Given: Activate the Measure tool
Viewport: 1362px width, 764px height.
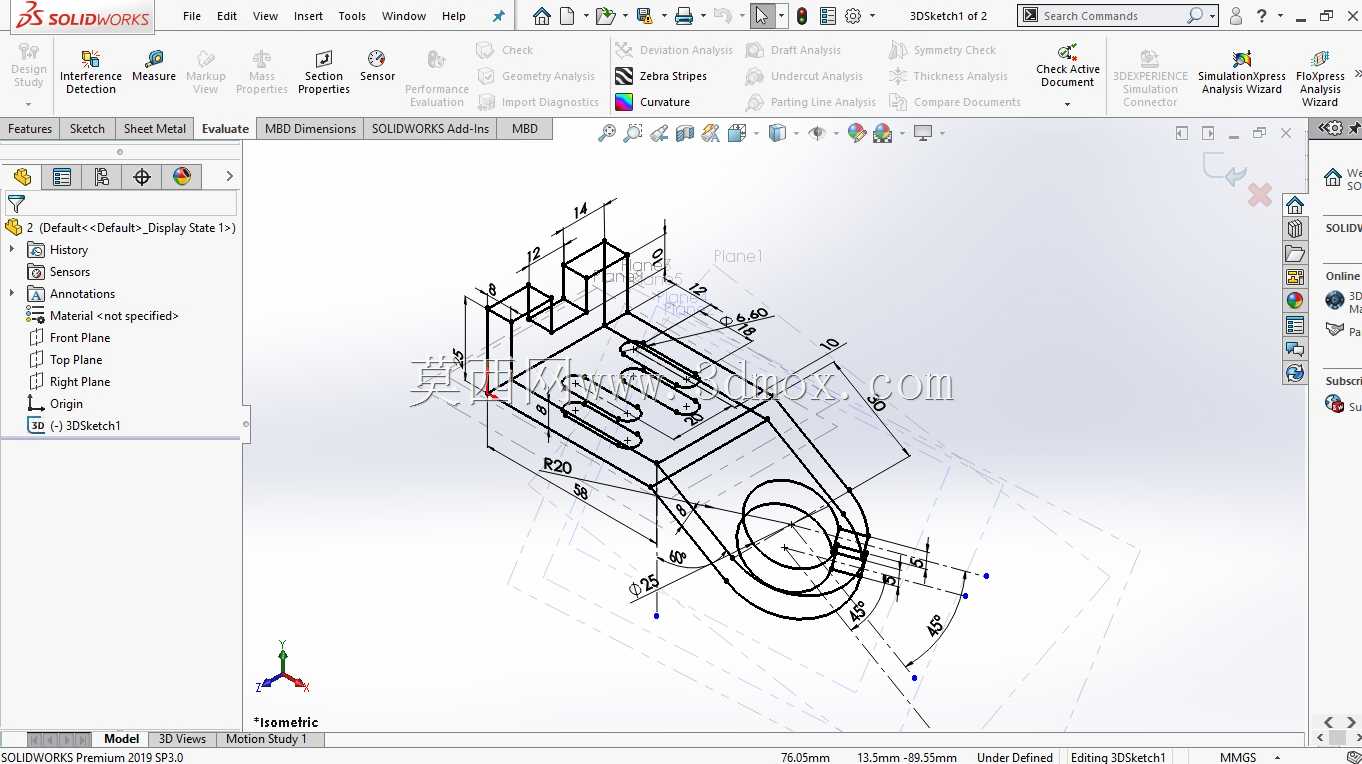Looking at the screenshot, I should [x=154, y=66].
